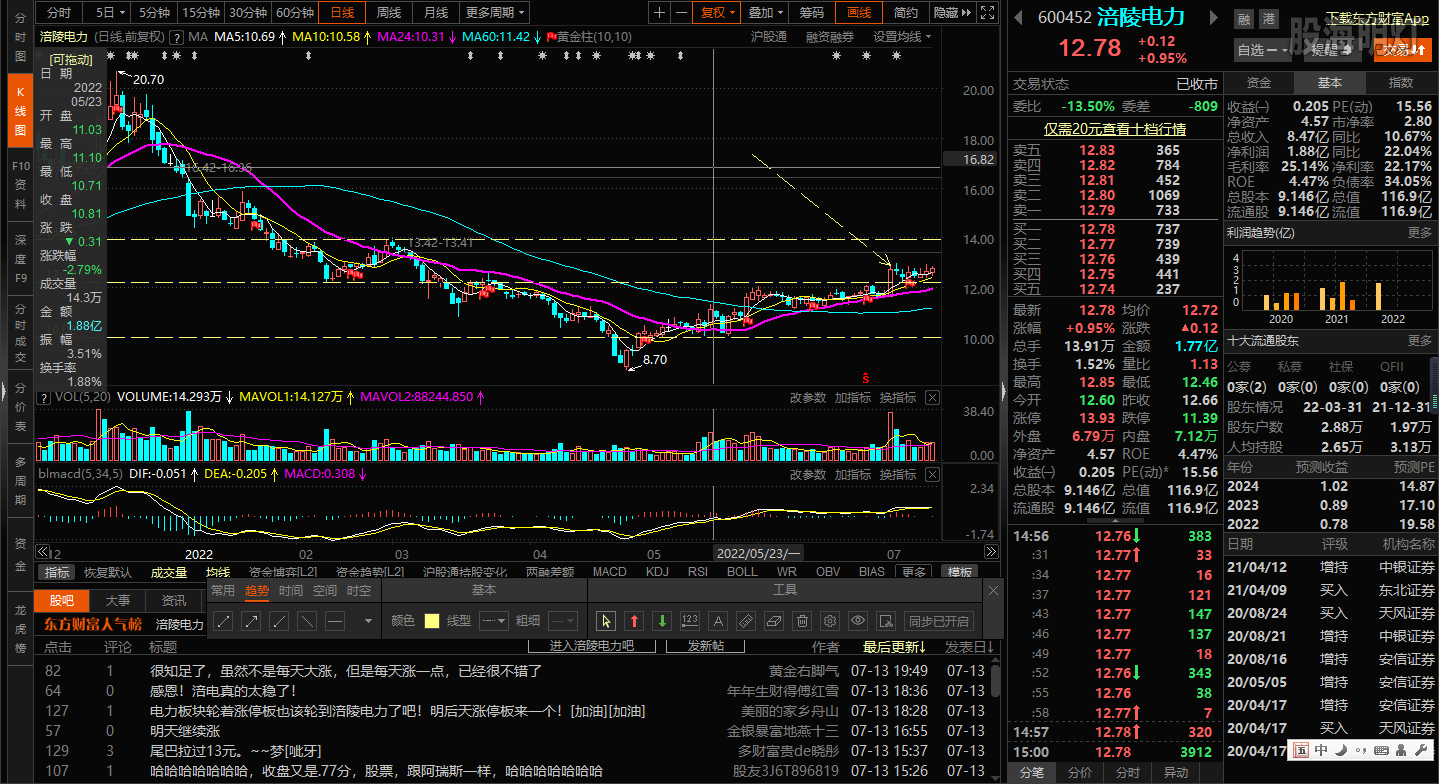Open 复权 adjustment dropdown
The image size is (1439, 784).
(718, 13)
